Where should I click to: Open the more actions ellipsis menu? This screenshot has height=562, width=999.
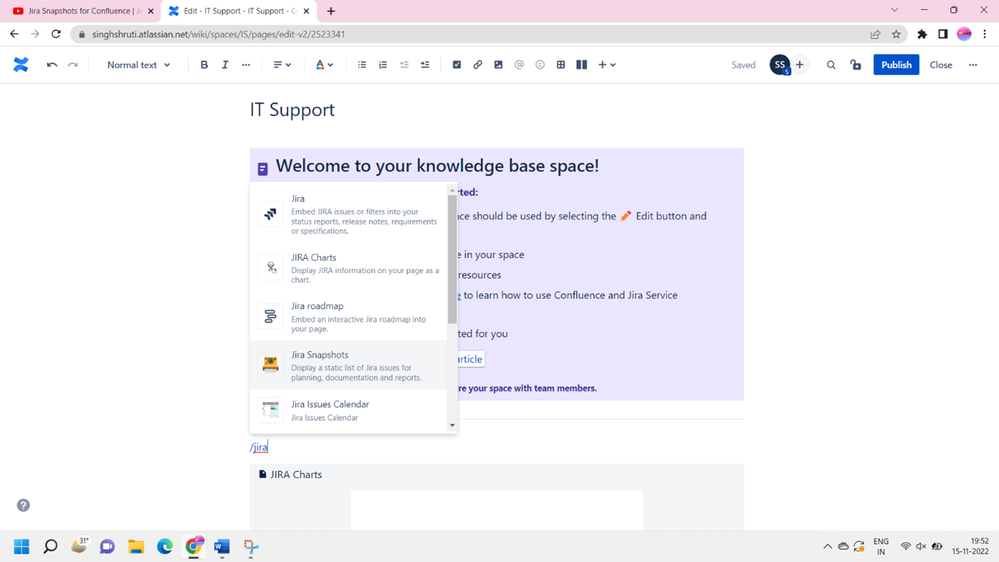[973, 64]
